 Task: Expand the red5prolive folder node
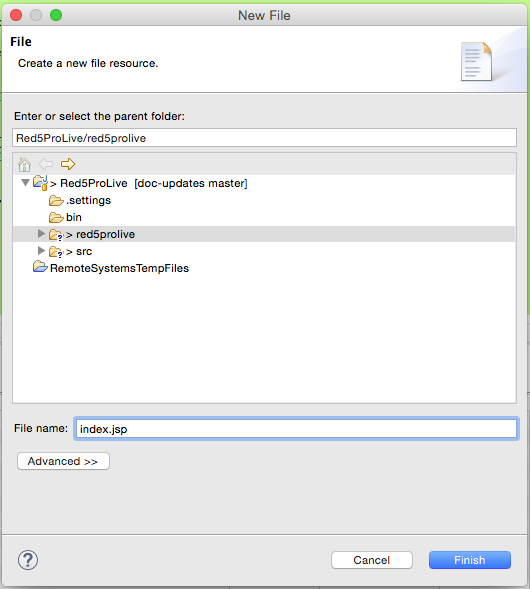41,234
